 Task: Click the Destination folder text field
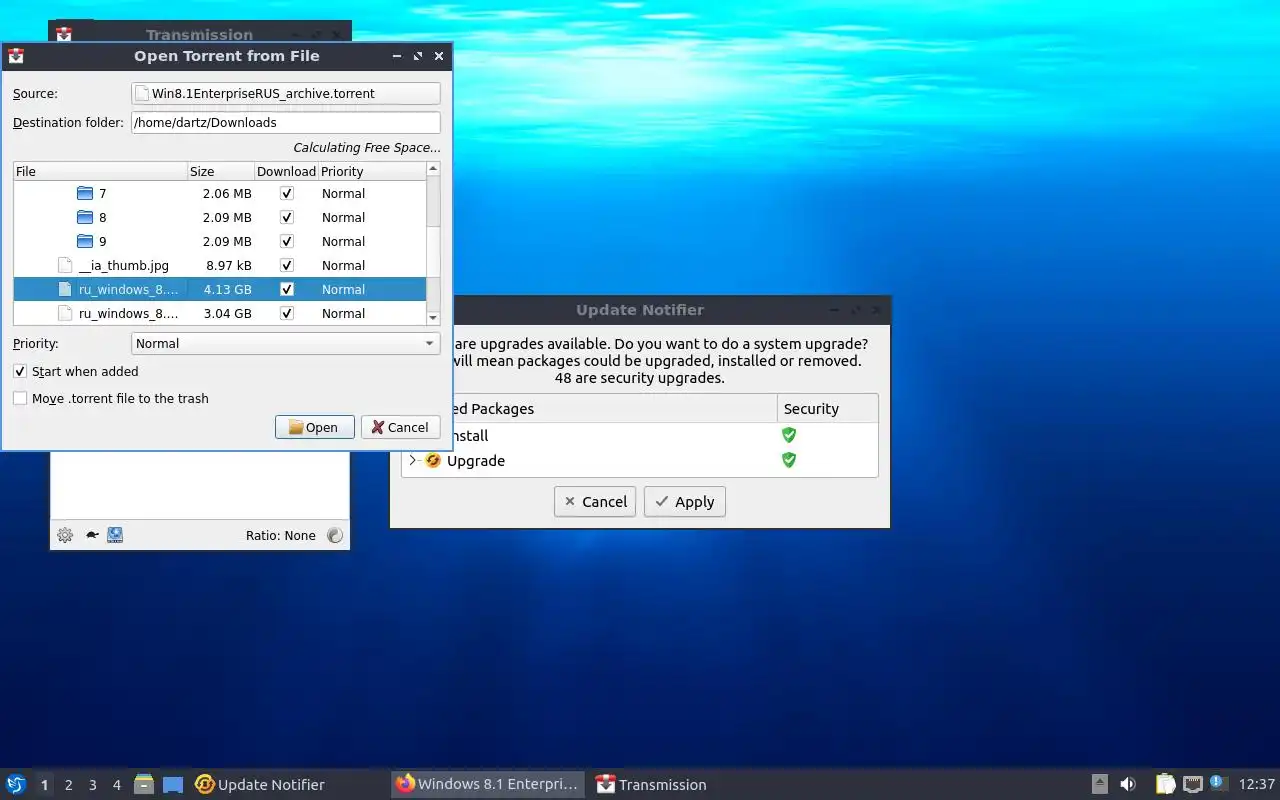(x=286, y=122)
